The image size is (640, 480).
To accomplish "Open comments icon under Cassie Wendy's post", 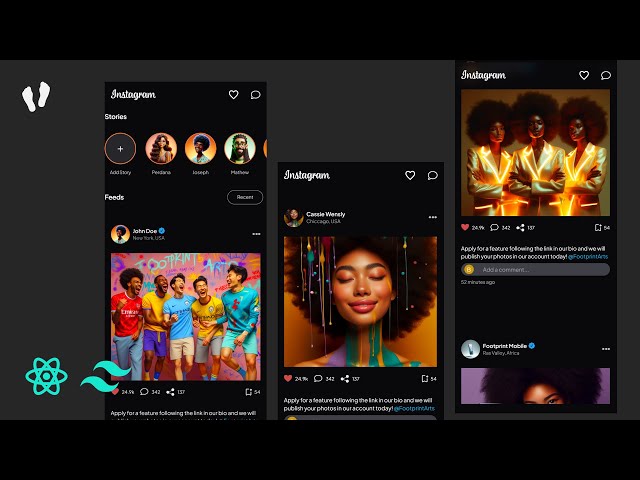I will pyautogui.click(x=318, y=378).
